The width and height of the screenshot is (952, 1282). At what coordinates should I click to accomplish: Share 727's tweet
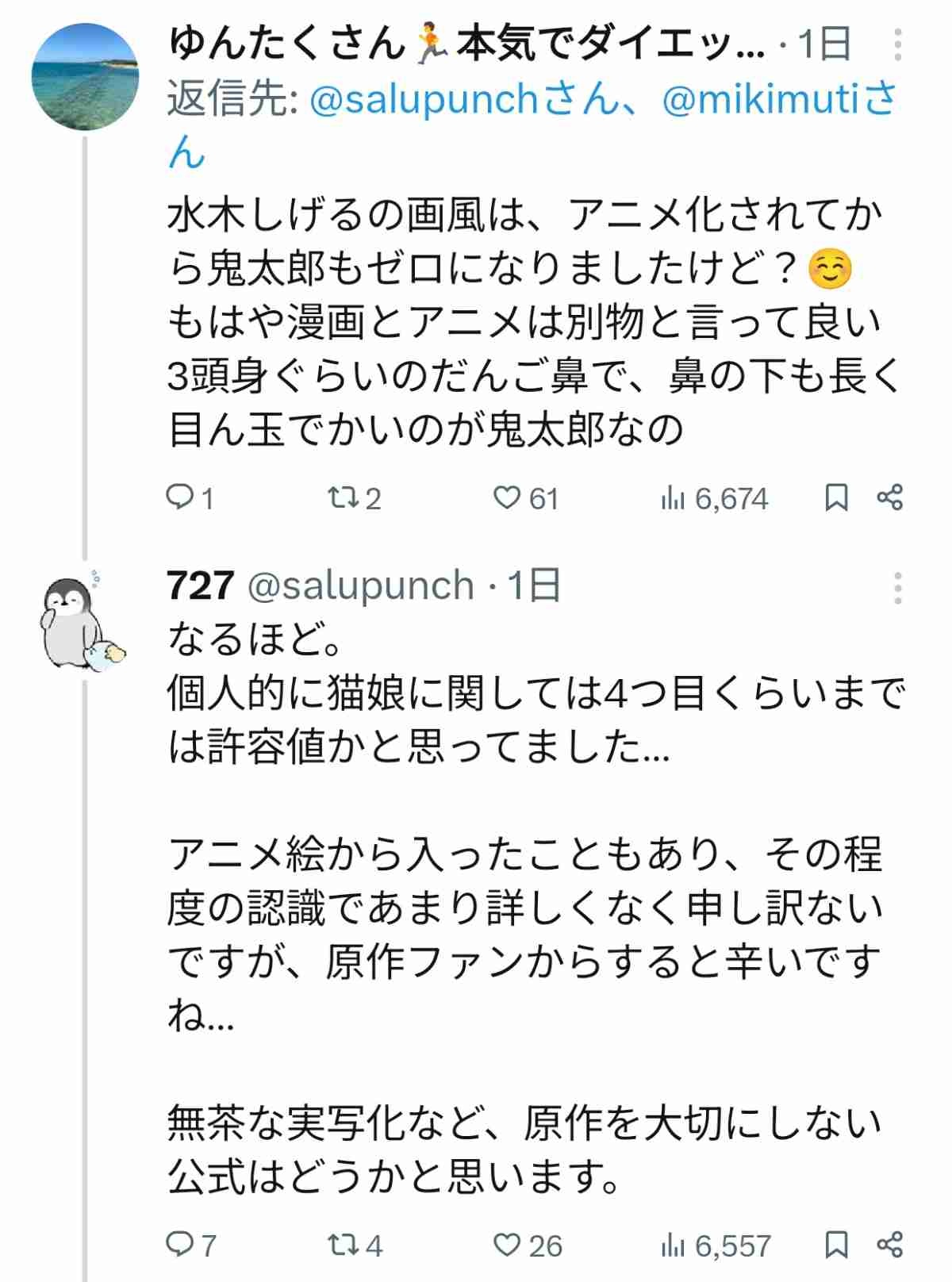point(889,1244)
